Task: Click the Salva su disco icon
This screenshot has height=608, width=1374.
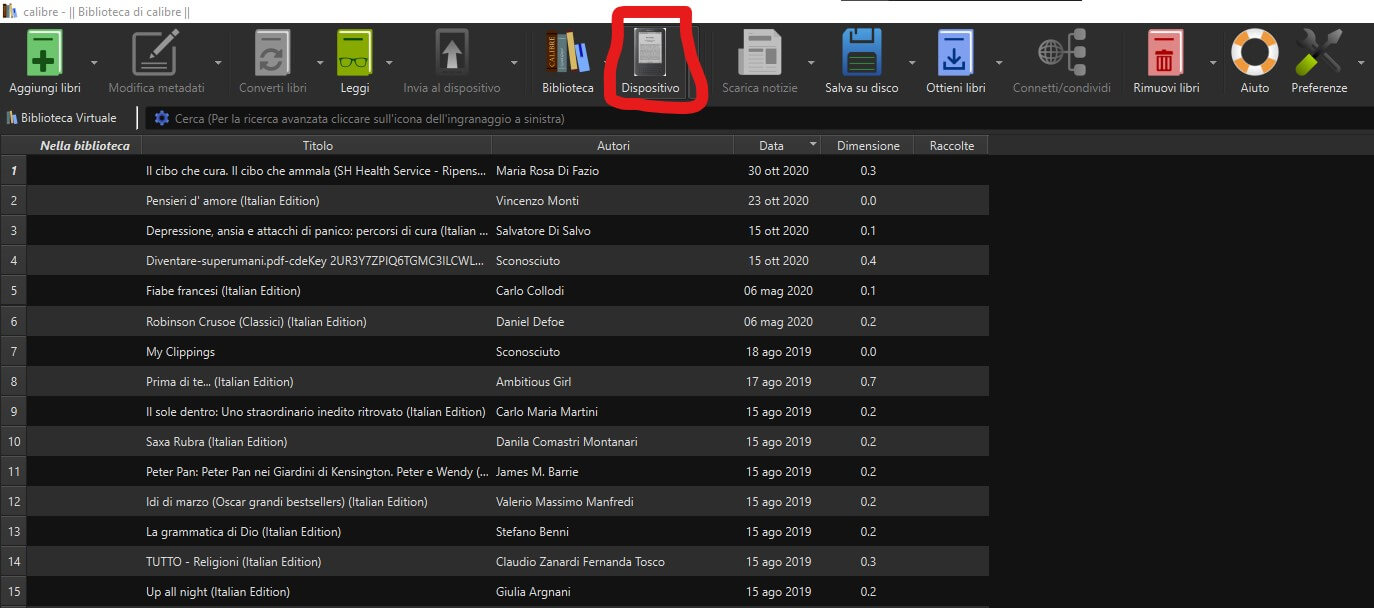Action: [x=861, y=53]
